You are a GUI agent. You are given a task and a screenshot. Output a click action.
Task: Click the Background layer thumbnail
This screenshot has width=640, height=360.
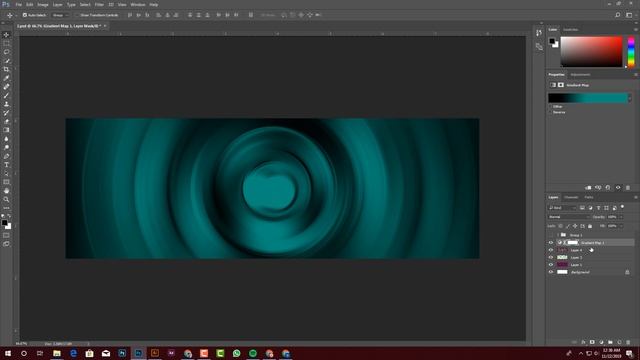(562, 272)
